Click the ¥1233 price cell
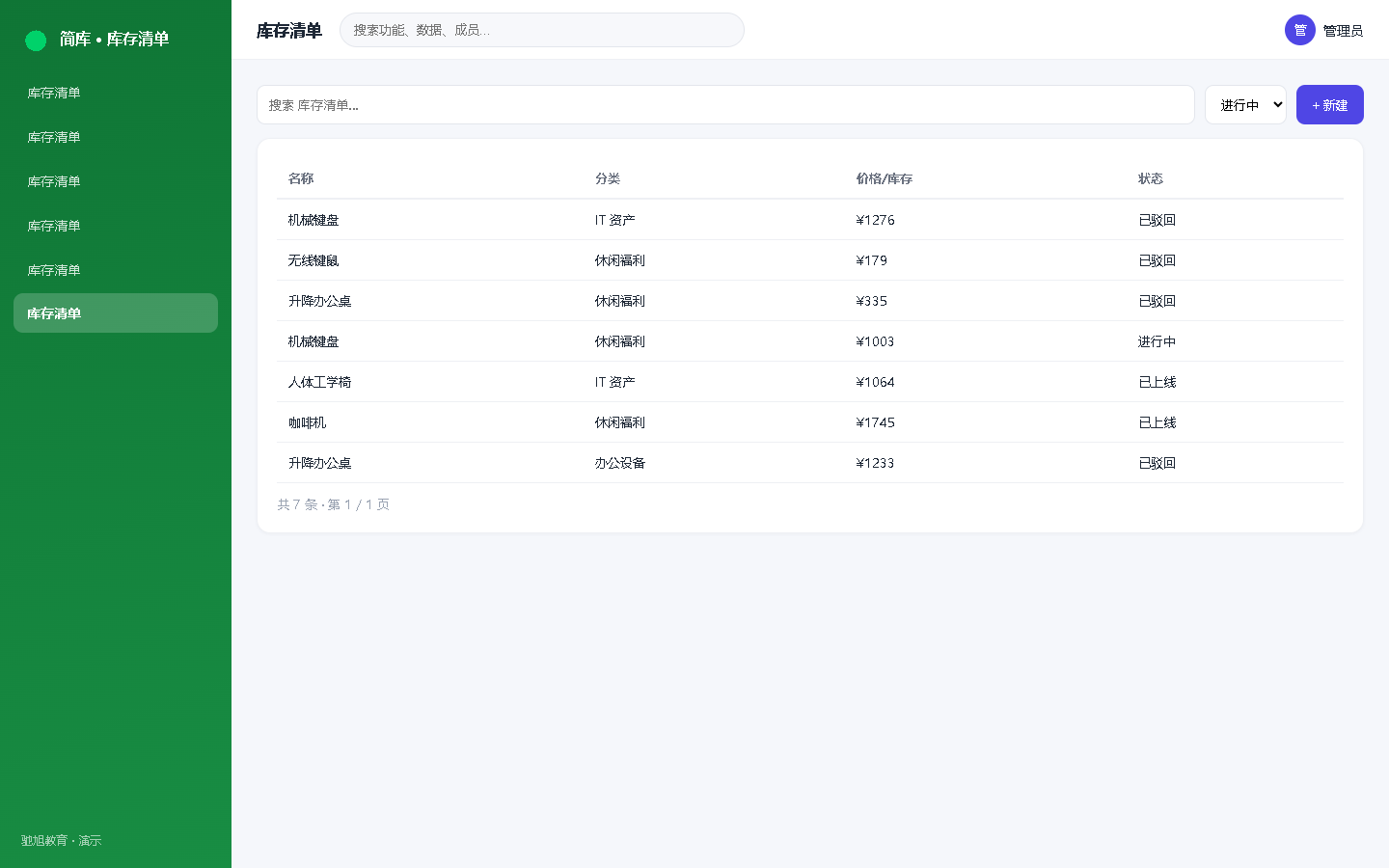The image size is (1389, 868). pyautogui.click(x=876, y=463)
